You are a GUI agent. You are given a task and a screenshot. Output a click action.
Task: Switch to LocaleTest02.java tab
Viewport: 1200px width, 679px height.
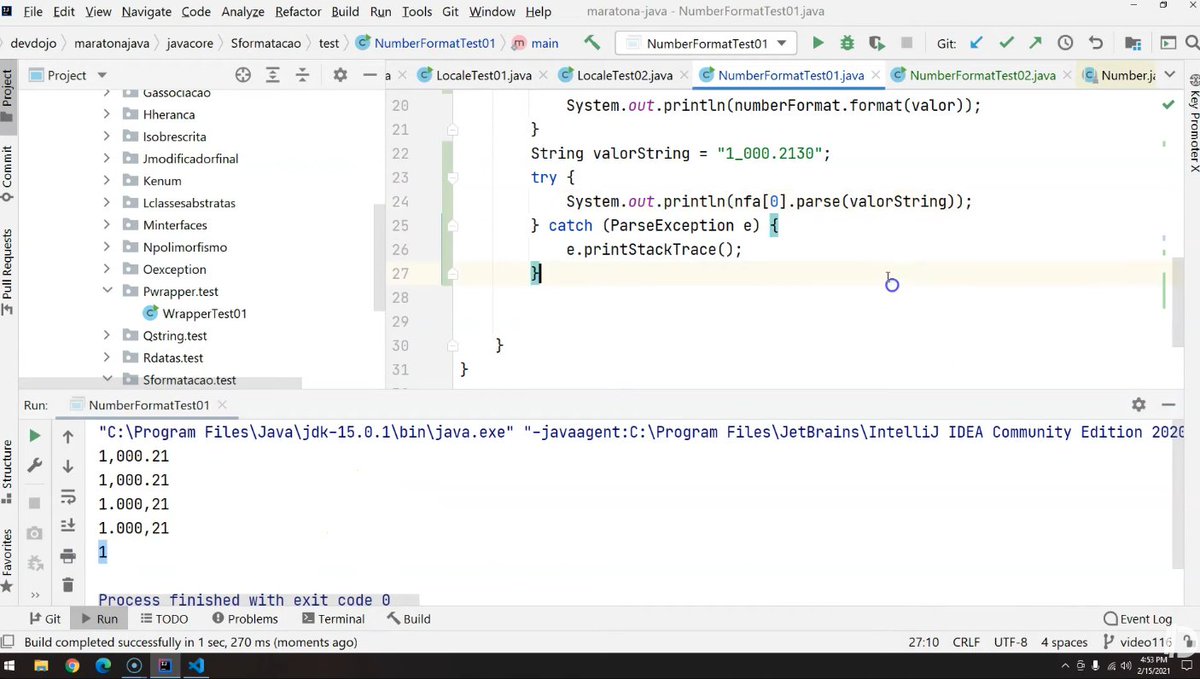[625, 75]
